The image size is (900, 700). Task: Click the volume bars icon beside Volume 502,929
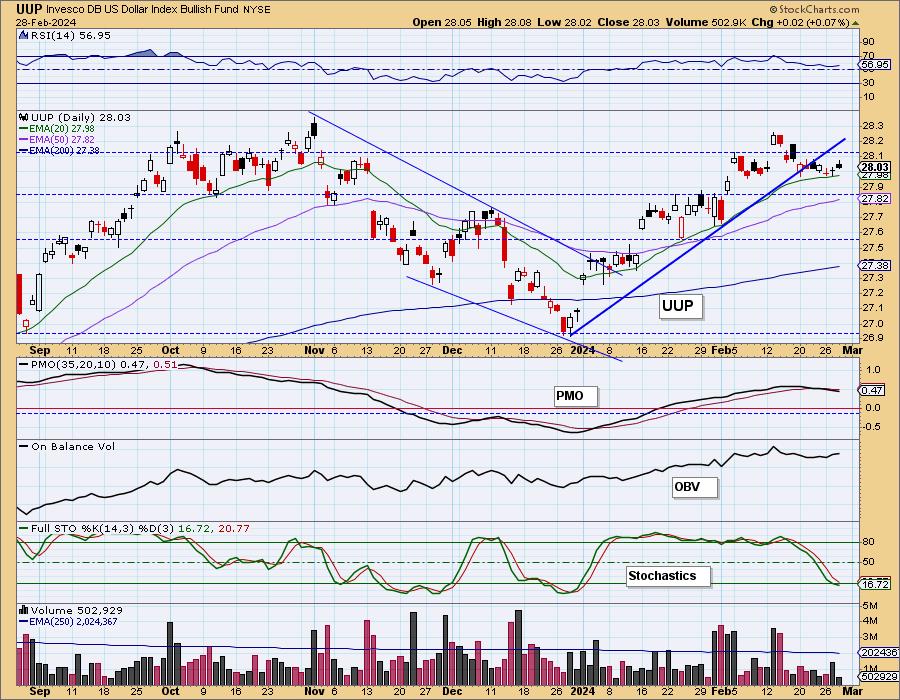pos(24,610)
